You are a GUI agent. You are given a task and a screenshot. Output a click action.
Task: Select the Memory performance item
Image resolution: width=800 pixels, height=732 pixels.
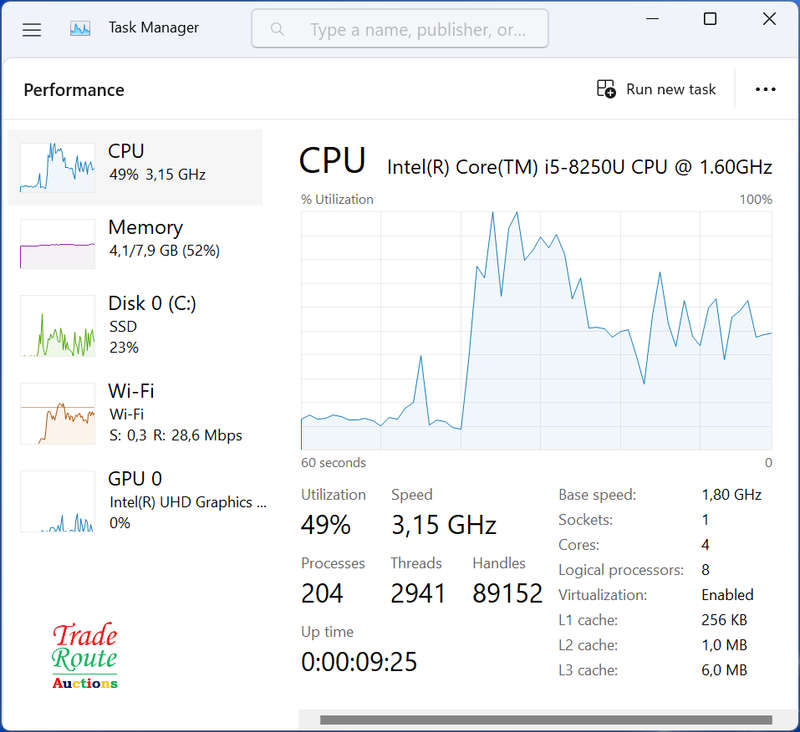click(x=135, y=243)
